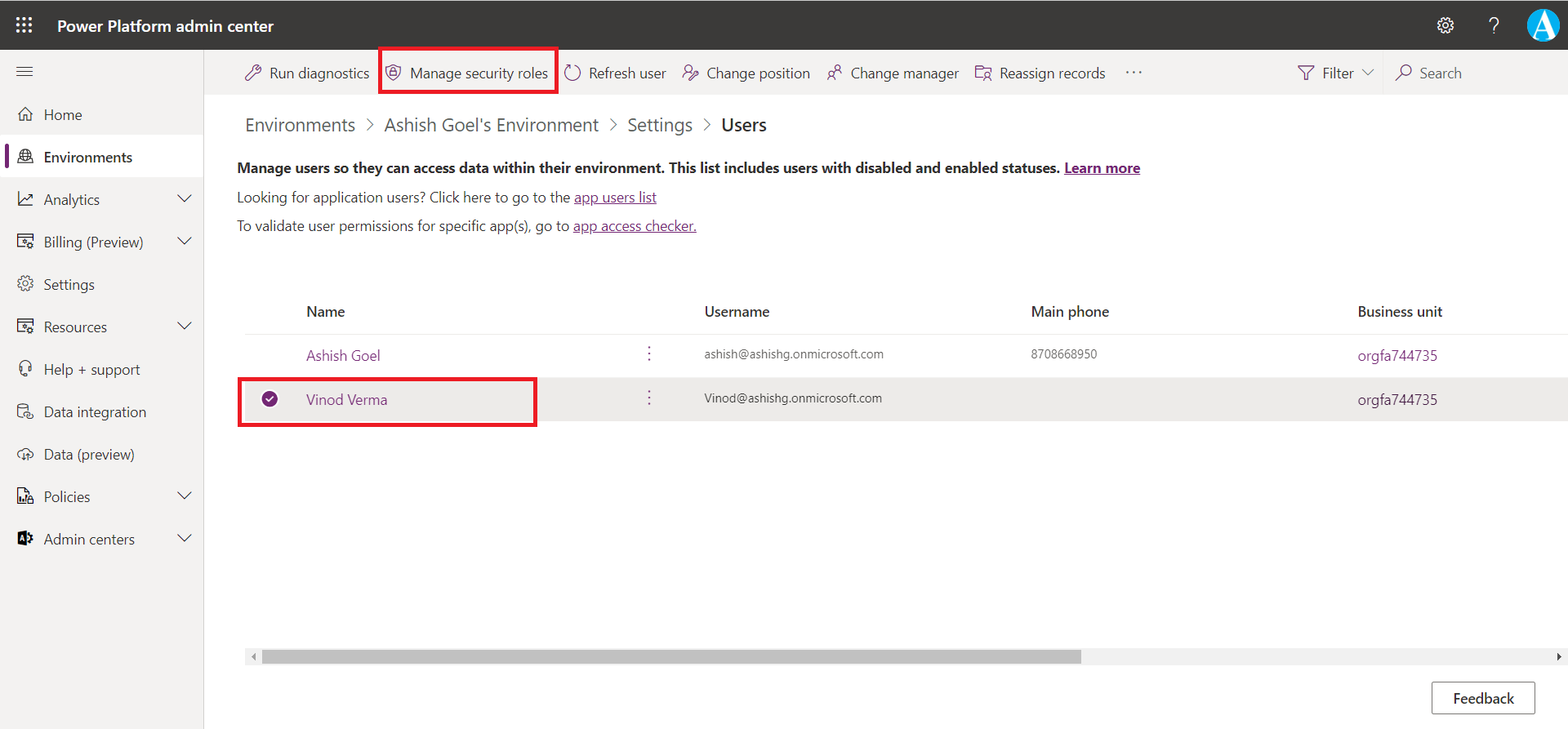This screenshot has height=729, width=1568.
Task: Go to Home in the sidebar
Action: pos(63,115)
